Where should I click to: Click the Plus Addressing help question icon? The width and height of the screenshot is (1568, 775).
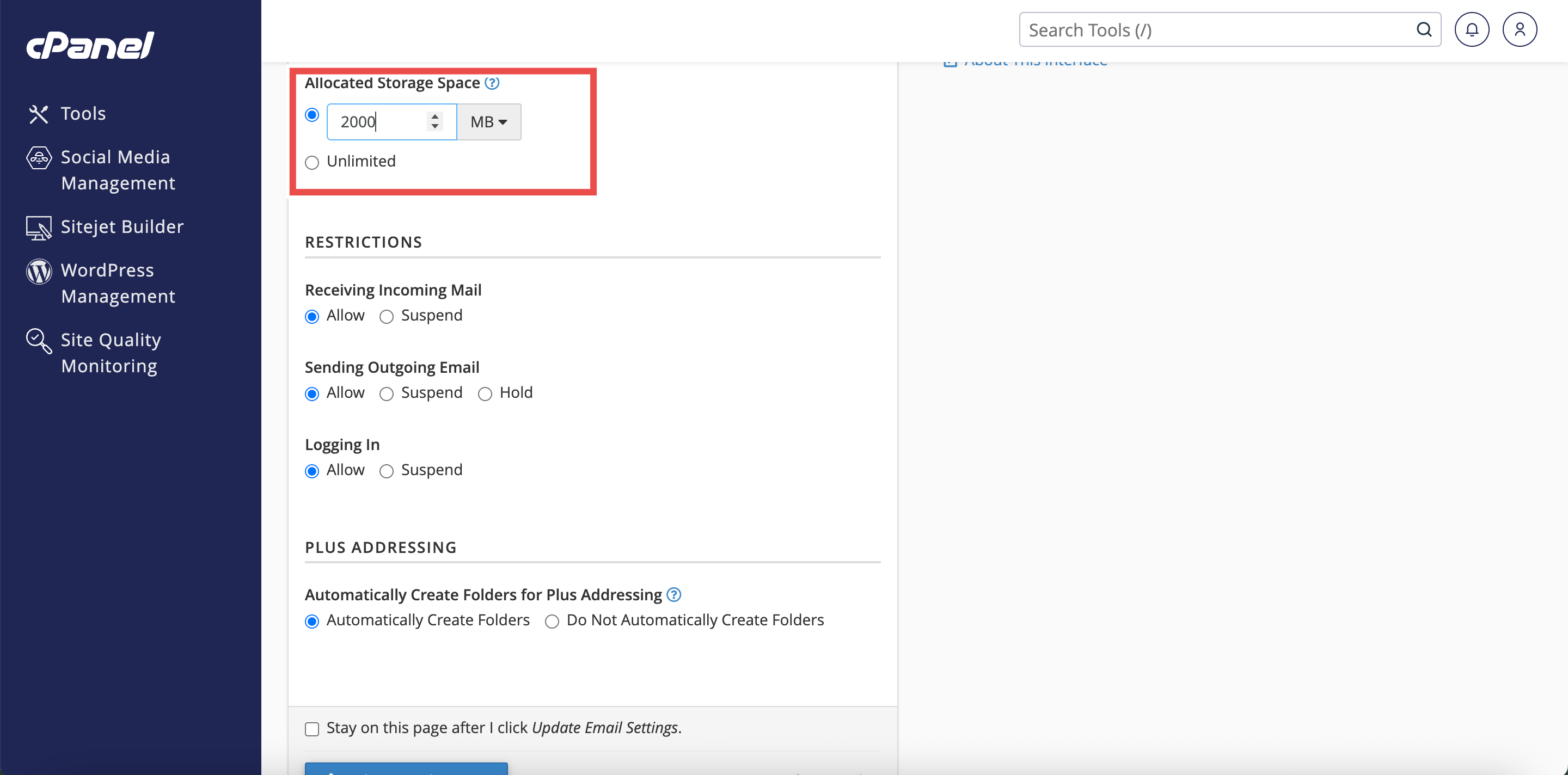pos(674,594)
